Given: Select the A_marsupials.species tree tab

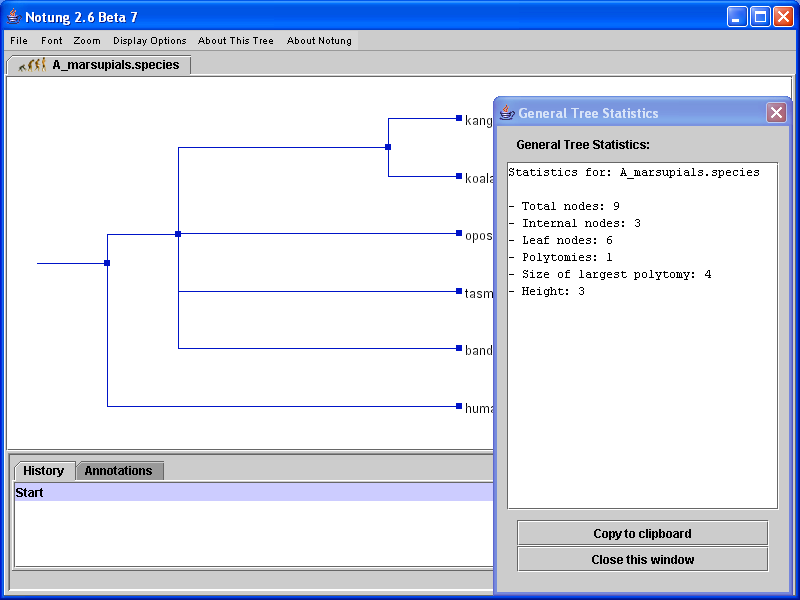Looking at the screenshot, I should (x=115, y=65).
